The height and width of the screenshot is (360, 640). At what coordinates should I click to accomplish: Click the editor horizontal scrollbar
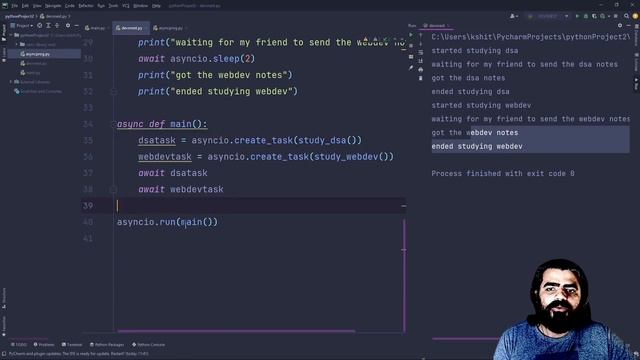pyautogui.click(x=236, y=331)
